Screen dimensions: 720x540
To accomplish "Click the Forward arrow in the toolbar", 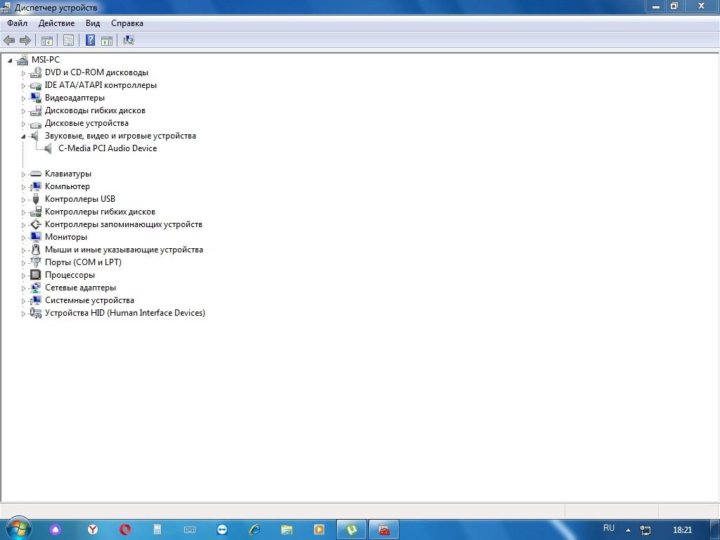I will 24,40.
